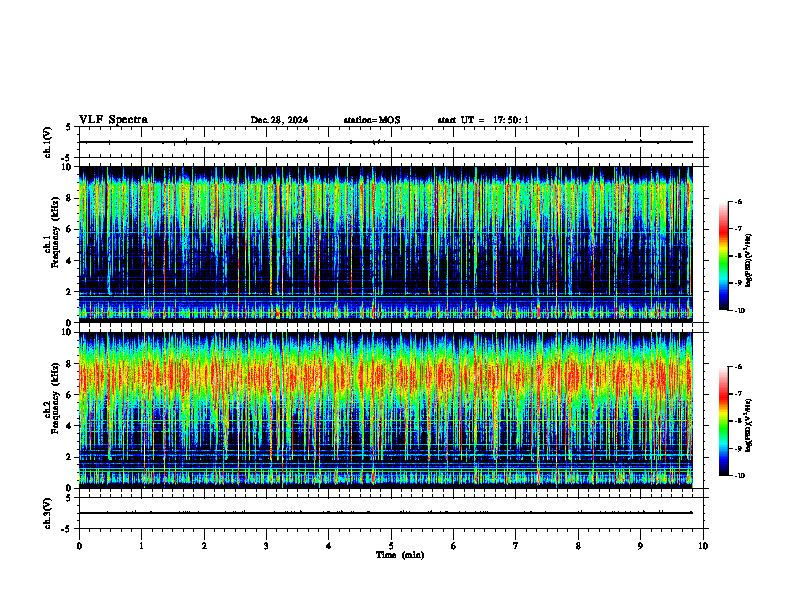Click the time axis tick label "7"

coord(516,546)
